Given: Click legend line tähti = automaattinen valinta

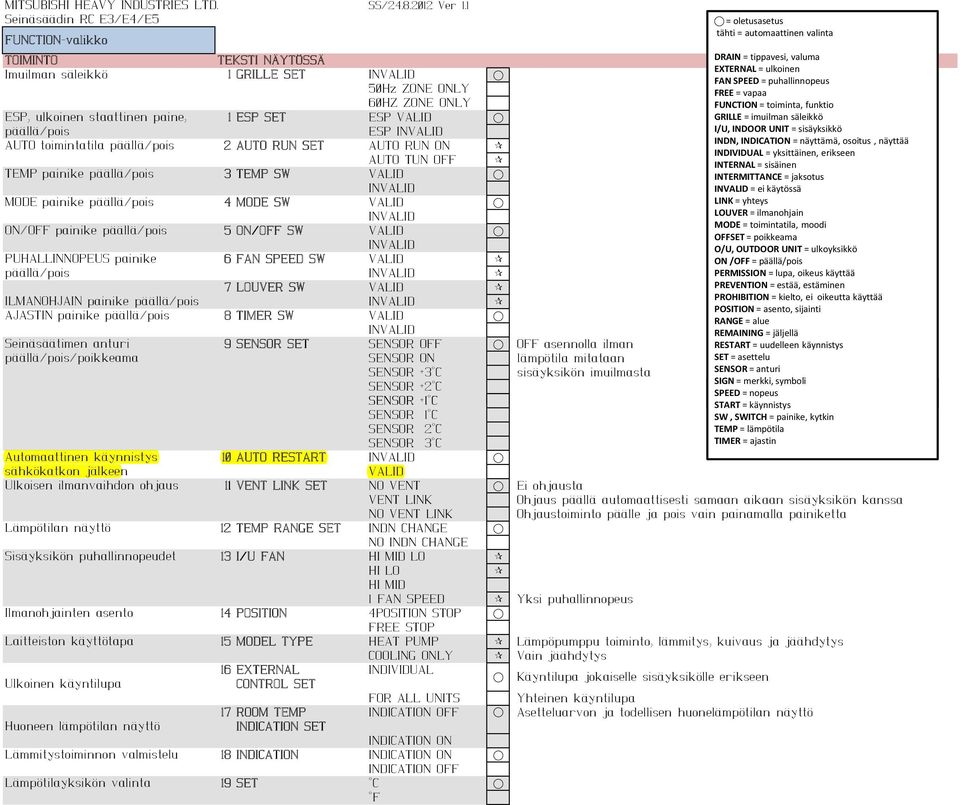Looking at the screenshot, I should point(774,33).
